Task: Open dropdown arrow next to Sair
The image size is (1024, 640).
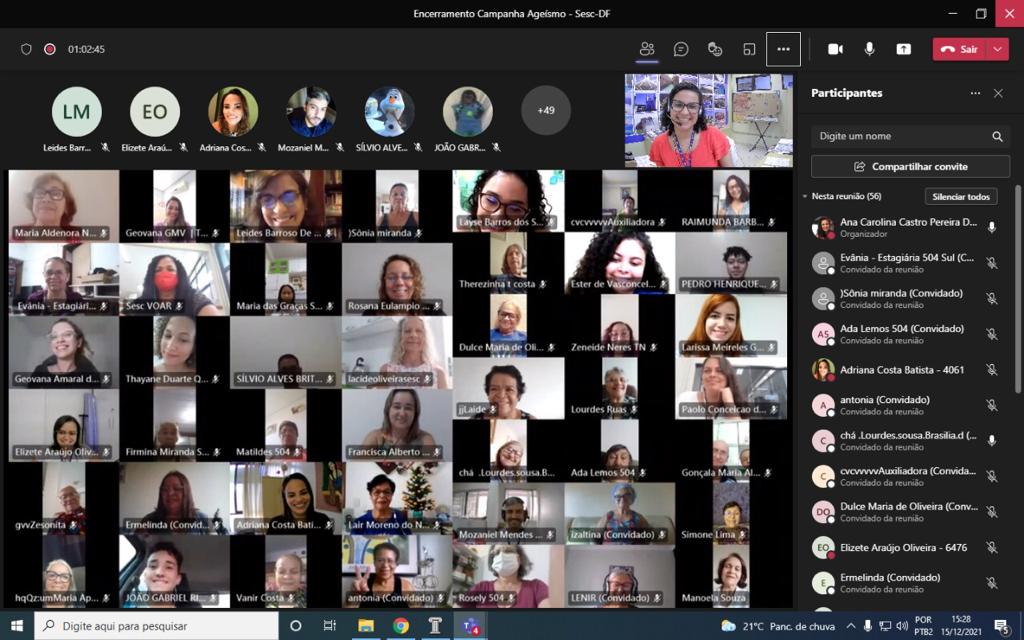Action: (998, 49)
